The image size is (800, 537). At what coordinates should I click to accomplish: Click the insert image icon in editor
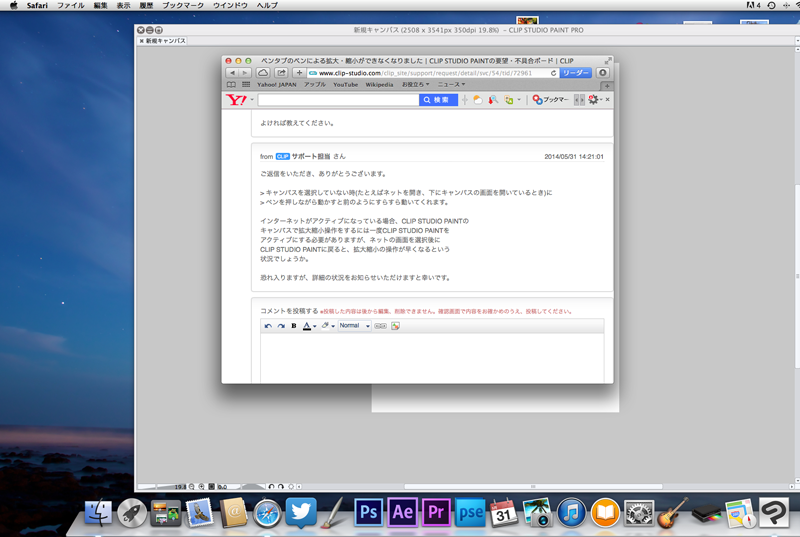point(395,326)
